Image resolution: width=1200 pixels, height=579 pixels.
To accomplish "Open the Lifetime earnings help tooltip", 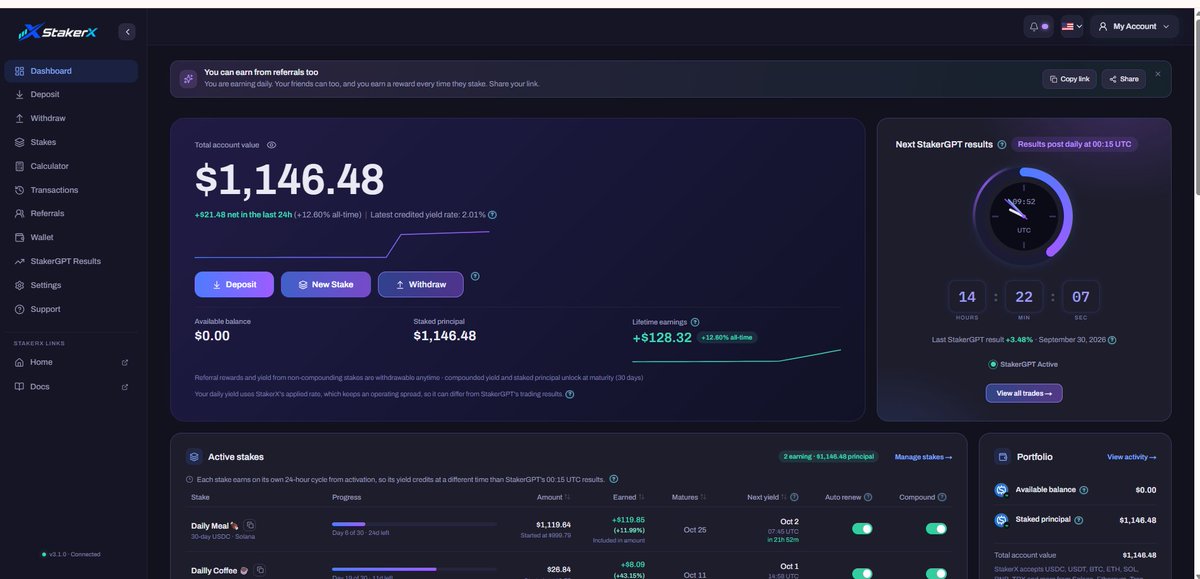I will coord(695,322).
